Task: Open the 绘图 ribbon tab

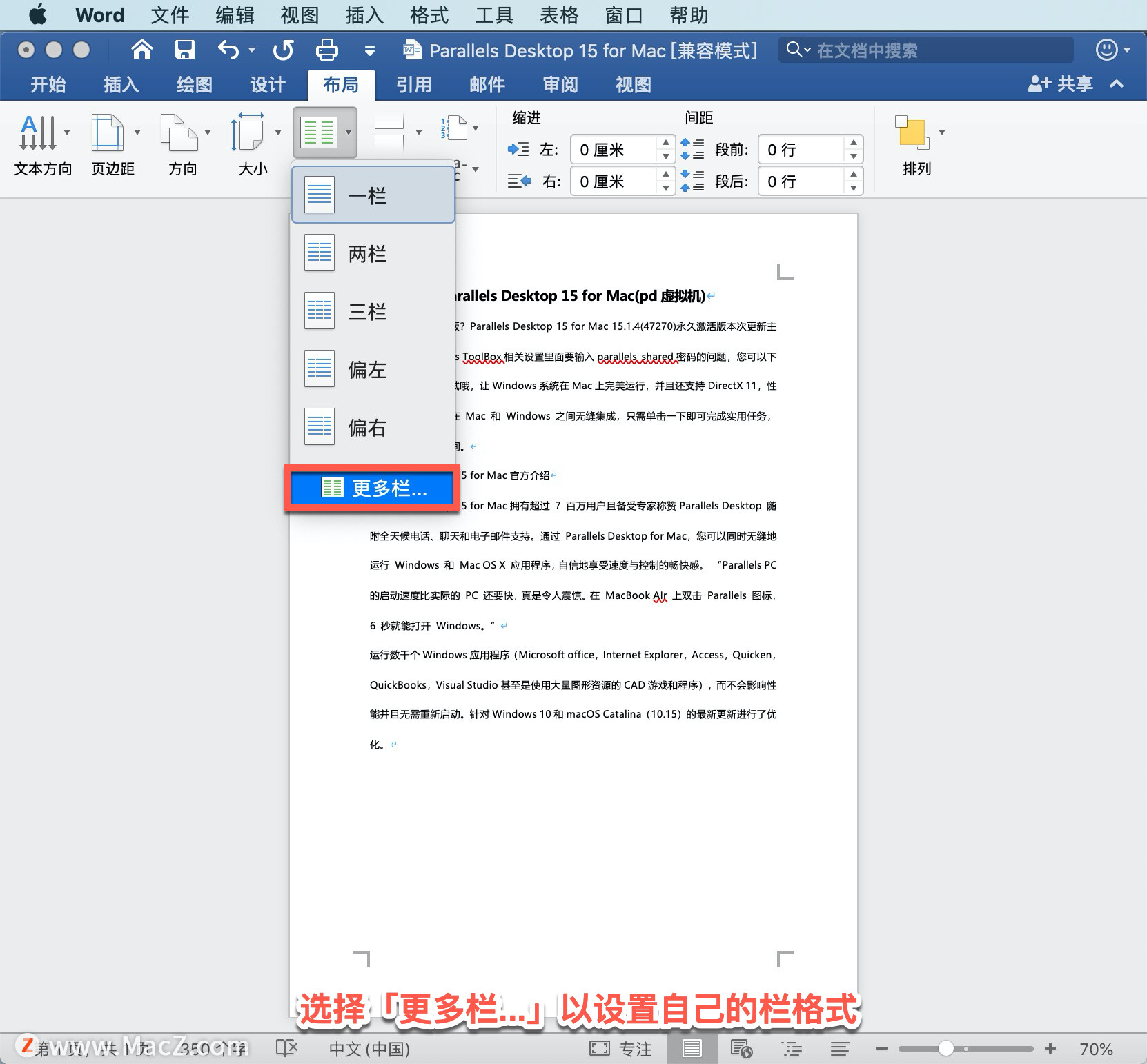Action: [195, 85]
